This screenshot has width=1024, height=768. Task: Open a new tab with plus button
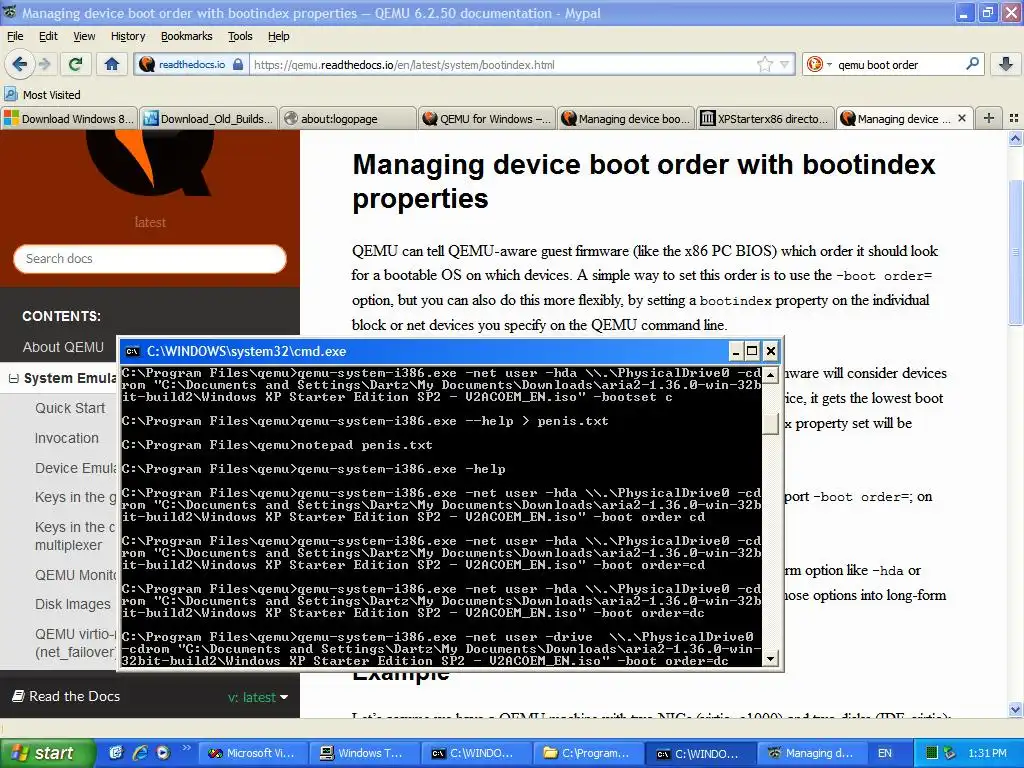(989, 118)
